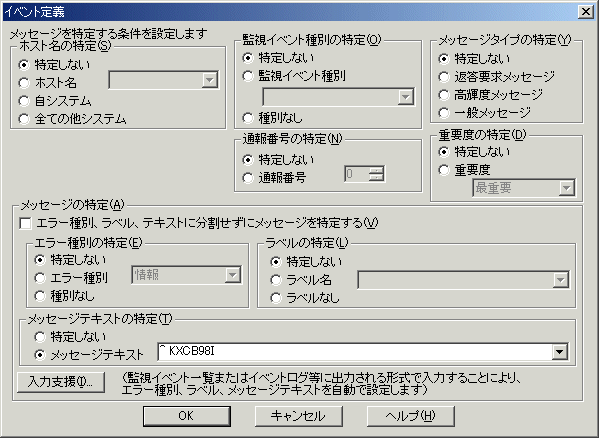Click the キャンセル button
This screenshot has width=599, height=438.
298,416
